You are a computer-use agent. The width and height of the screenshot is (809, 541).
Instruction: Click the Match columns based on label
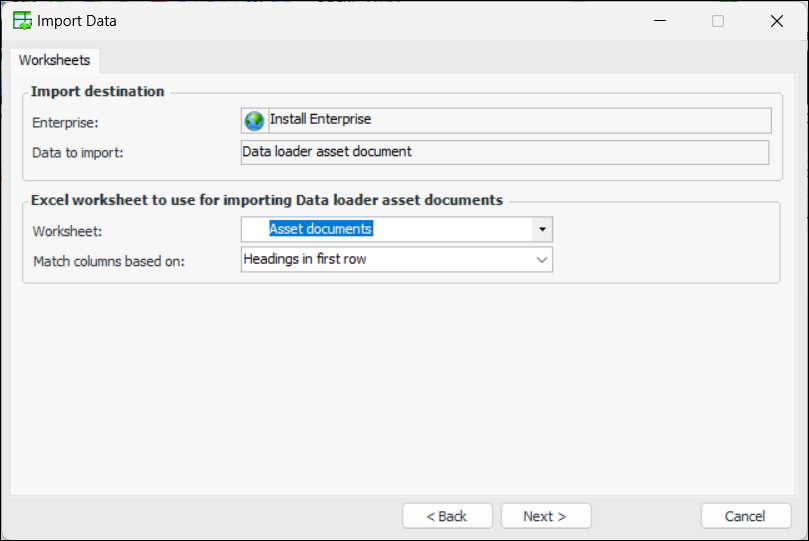click(109, 261)
